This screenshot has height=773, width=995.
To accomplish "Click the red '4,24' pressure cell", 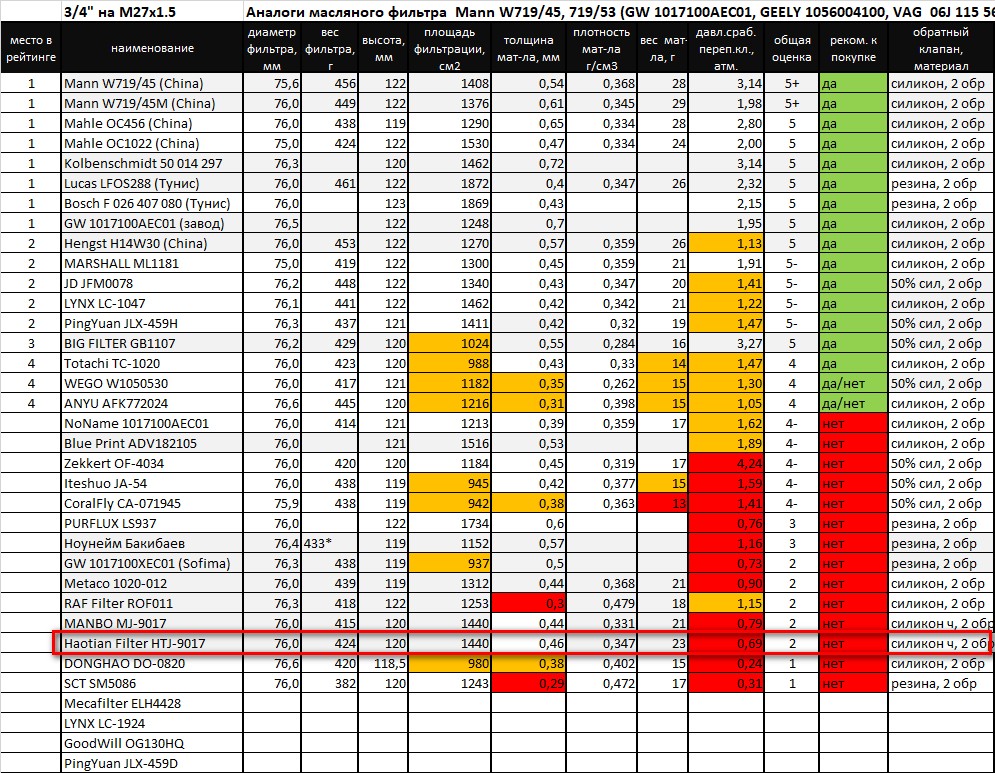I will [726, 463].
